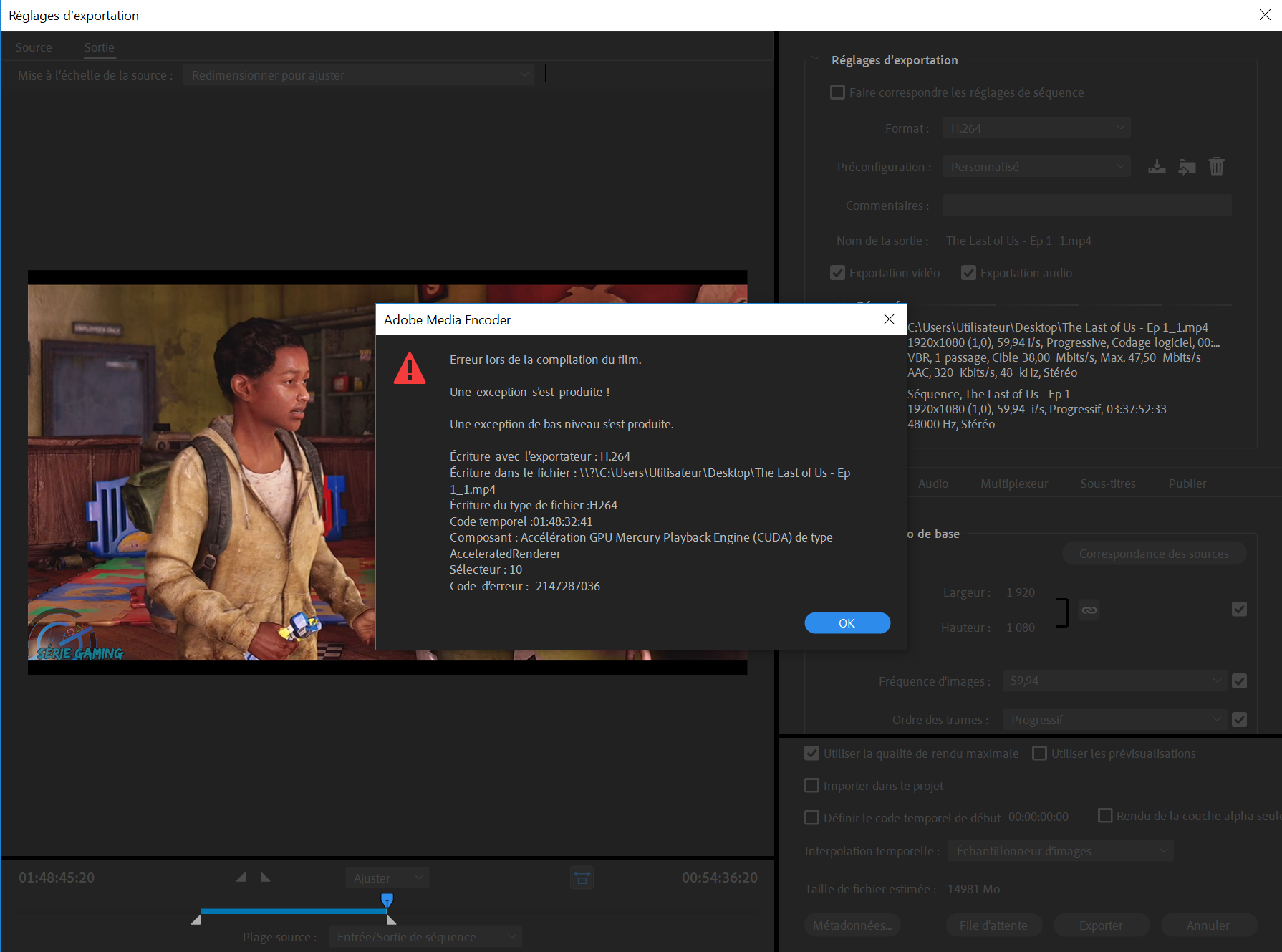Toggle the Ordre des trames match-source checkbox
The image size is (1282, 952).
tap(1239, 720)
